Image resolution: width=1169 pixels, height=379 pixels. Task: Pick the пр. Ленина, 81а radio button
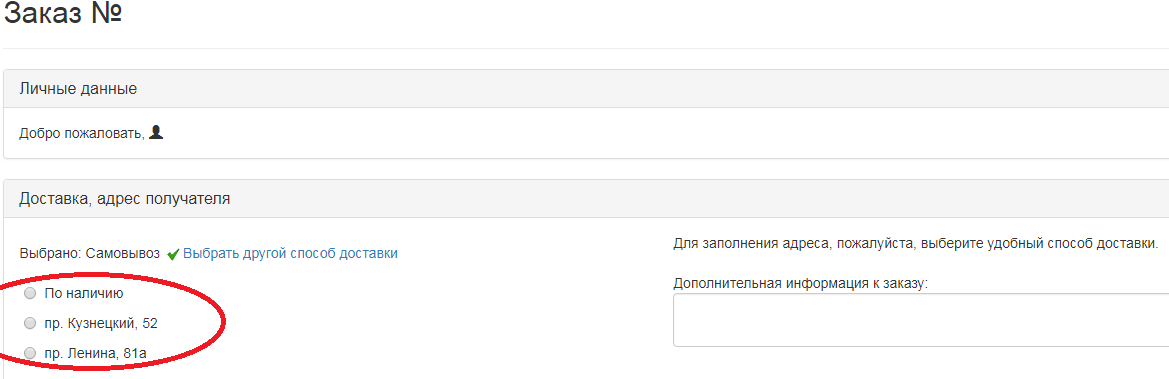(31, 353)
